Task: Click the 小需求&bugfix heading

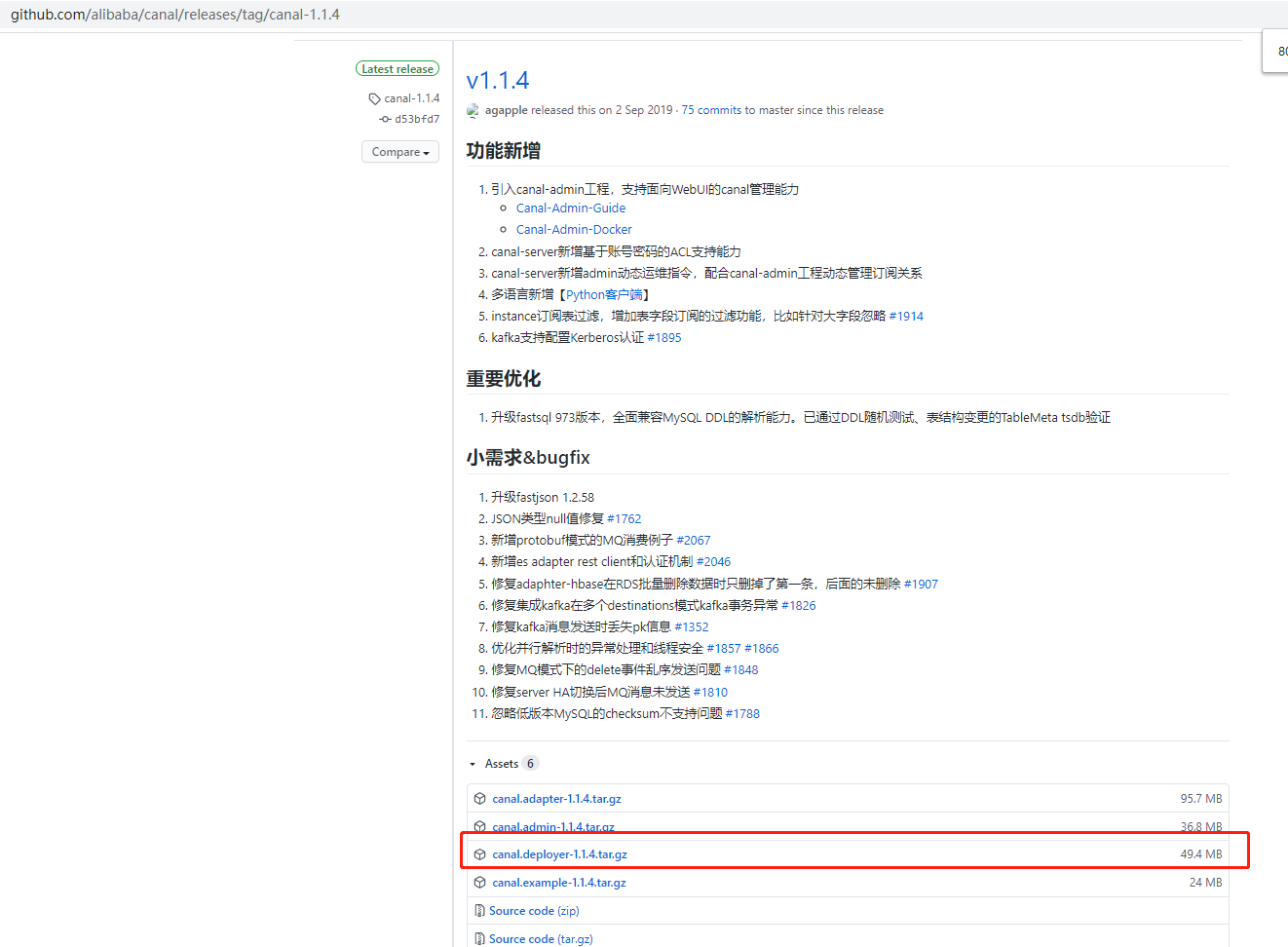Action: [528, 458]
